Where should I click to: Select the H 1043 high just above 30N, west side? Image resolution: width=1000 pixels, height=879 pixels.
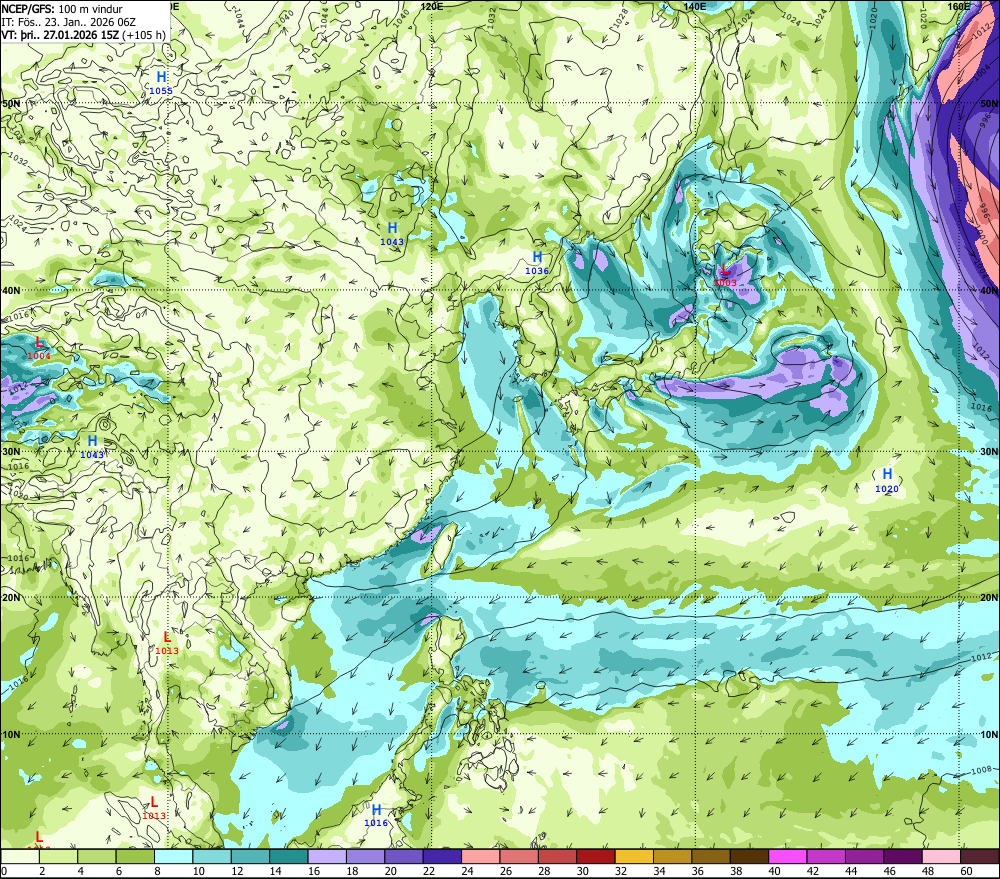92,447
